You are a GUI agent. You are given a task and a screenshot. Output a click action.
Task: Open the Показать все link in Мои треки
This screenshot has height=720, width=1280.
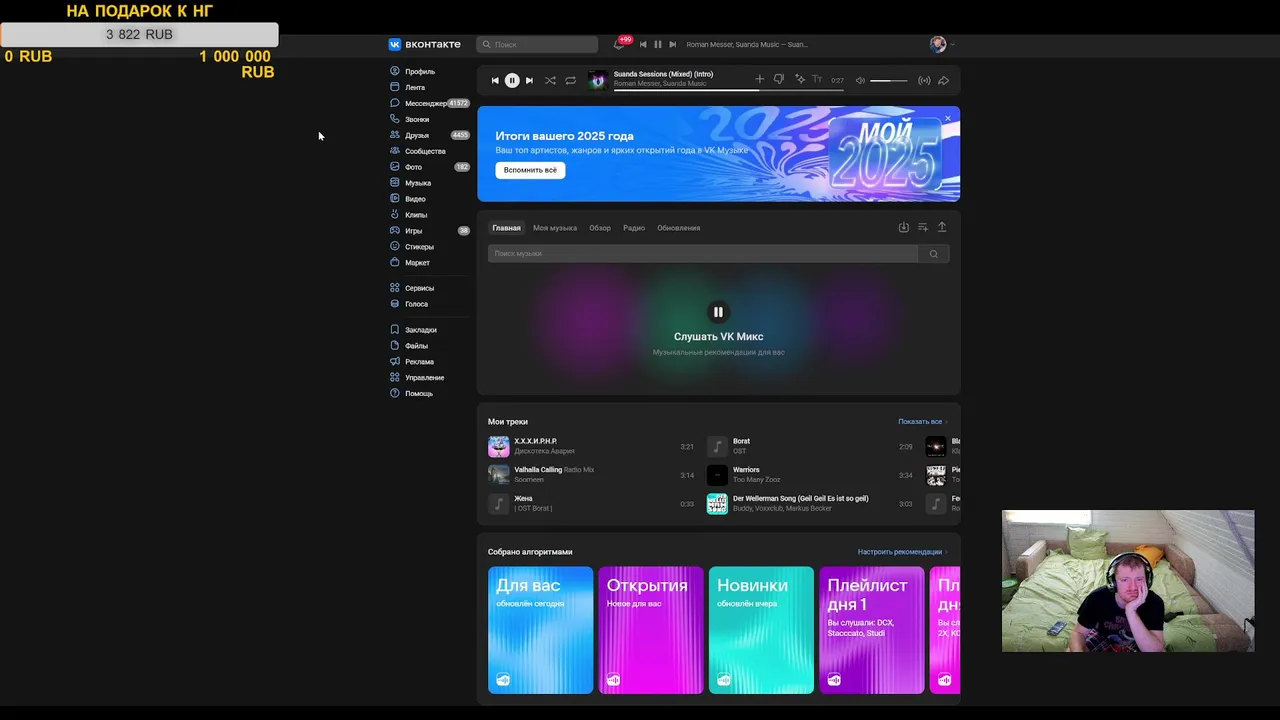click(x=922, y=422)
